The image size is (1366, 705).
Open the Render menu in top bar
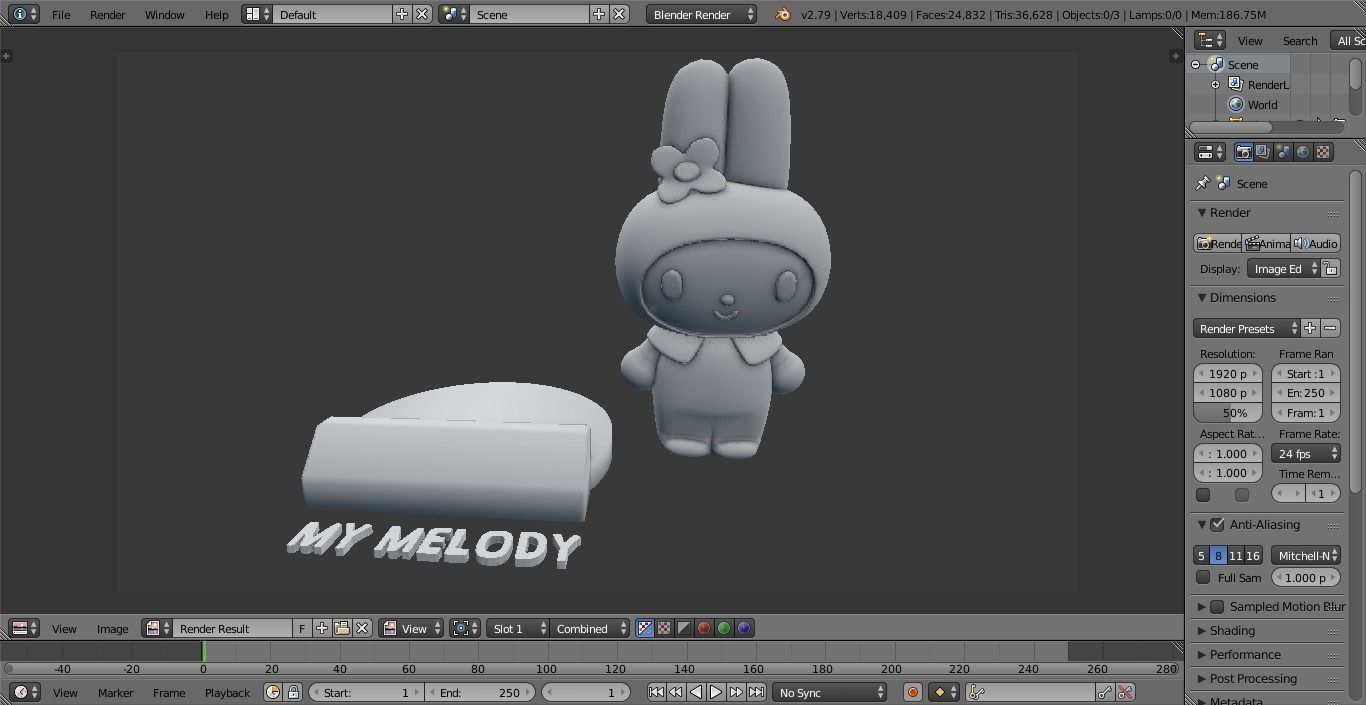[x=107, y=14]
